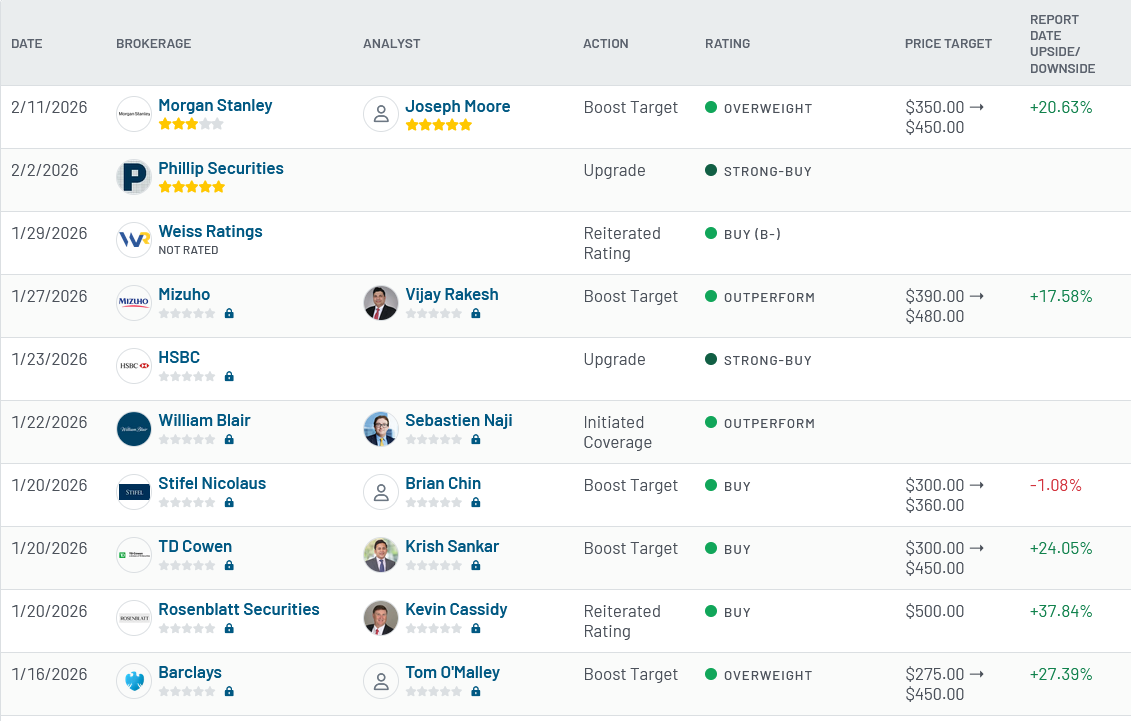1131x721 pixels.
Task: Open the Barclays brokerage link
Action: (x=190, y=673)
